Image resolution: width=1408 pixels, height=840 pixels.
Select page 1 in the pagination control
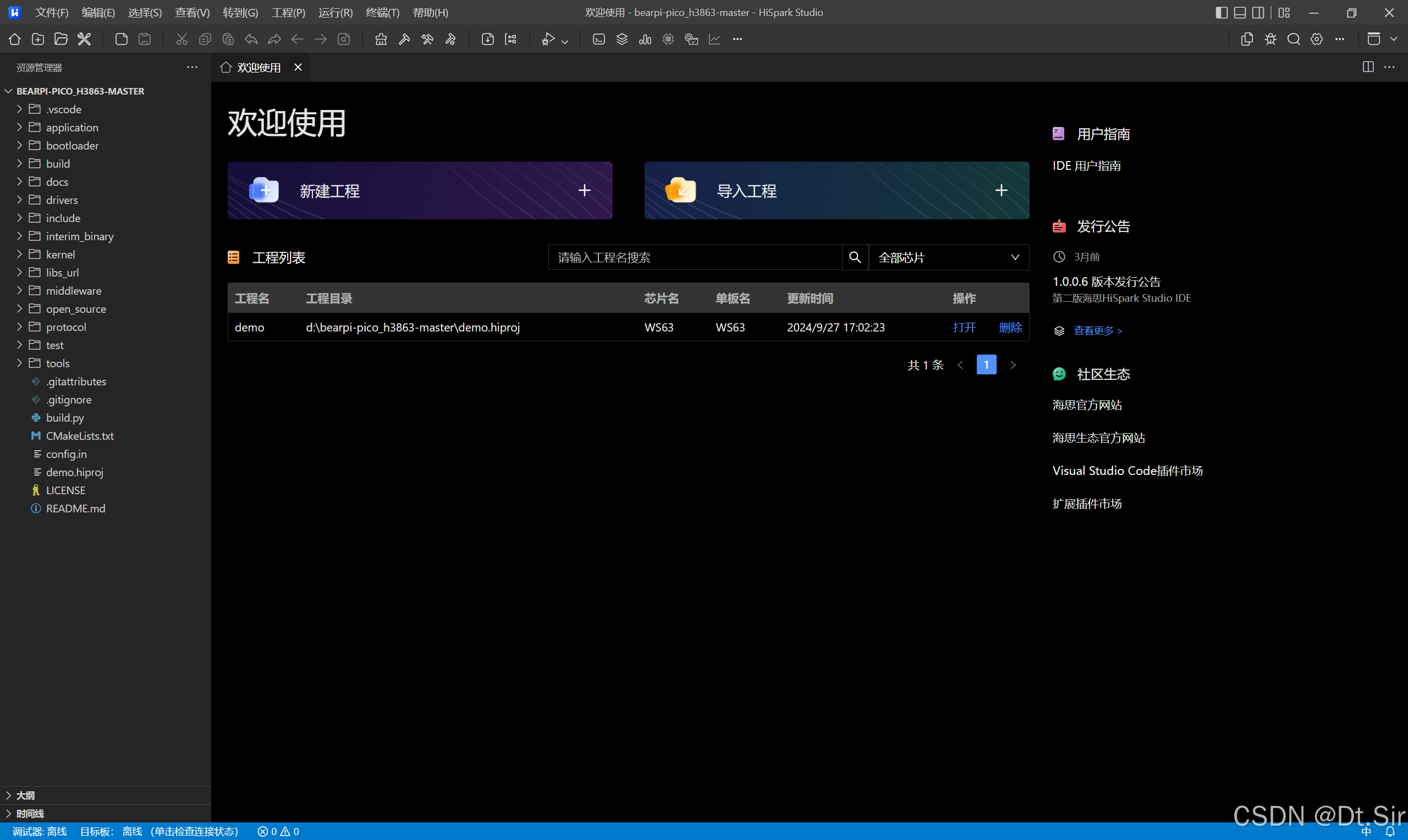[x=986, y=364]
